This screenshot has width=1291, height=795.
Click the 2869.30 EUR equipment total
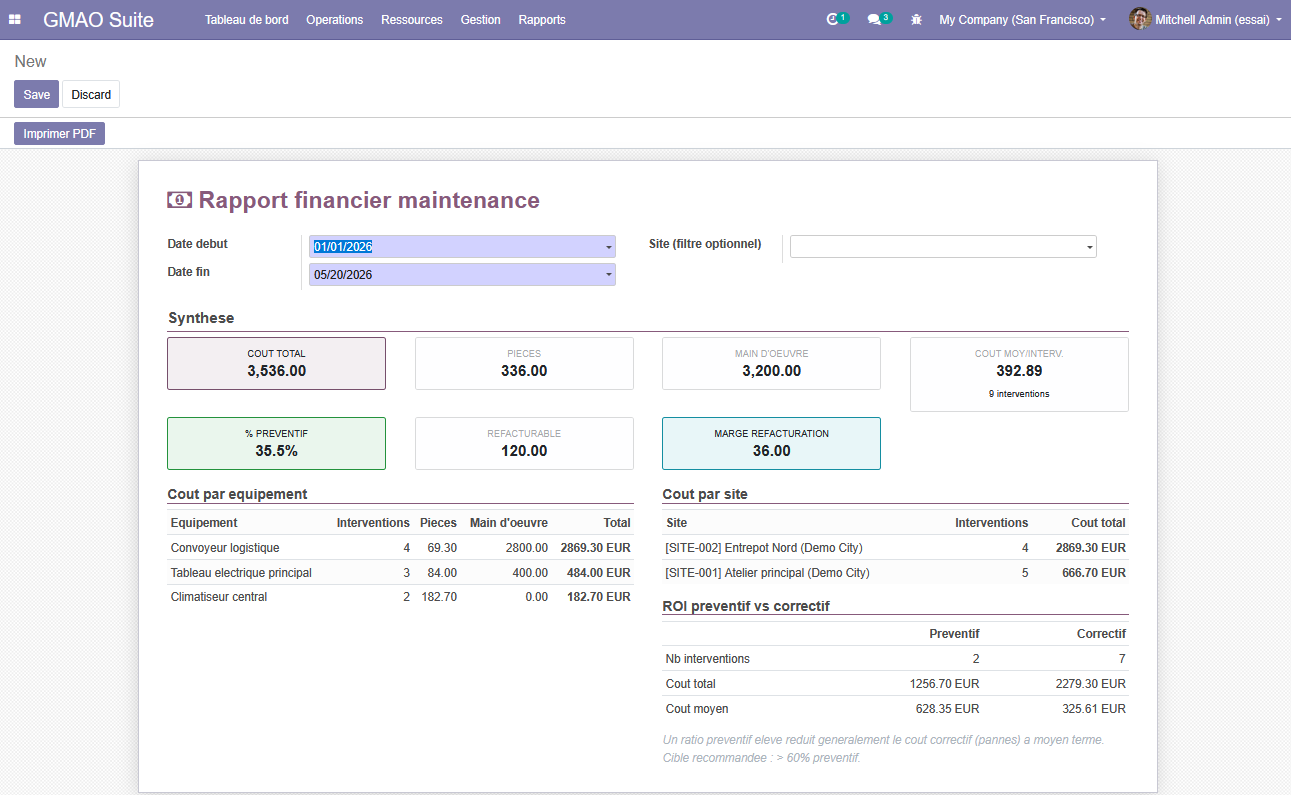tap(595, 548)
